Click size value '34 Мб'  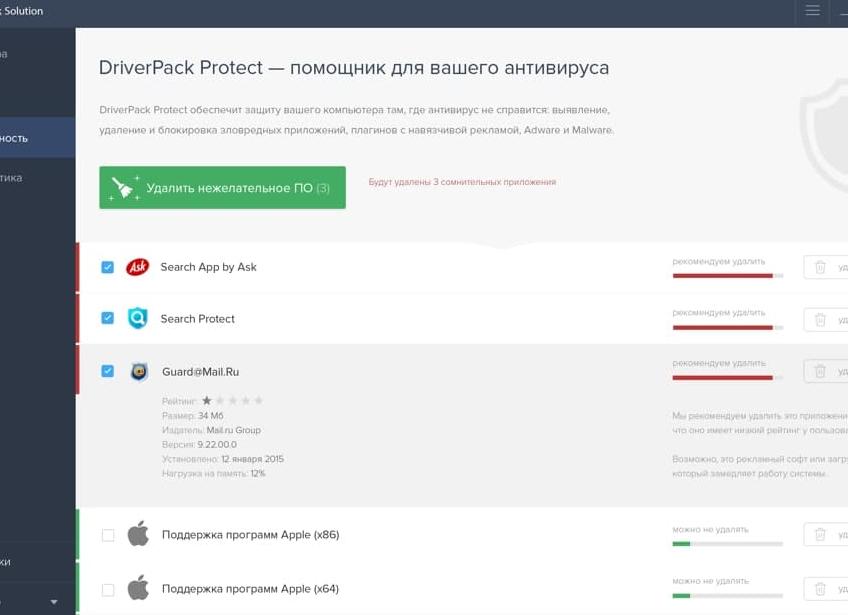pos(211,415)
